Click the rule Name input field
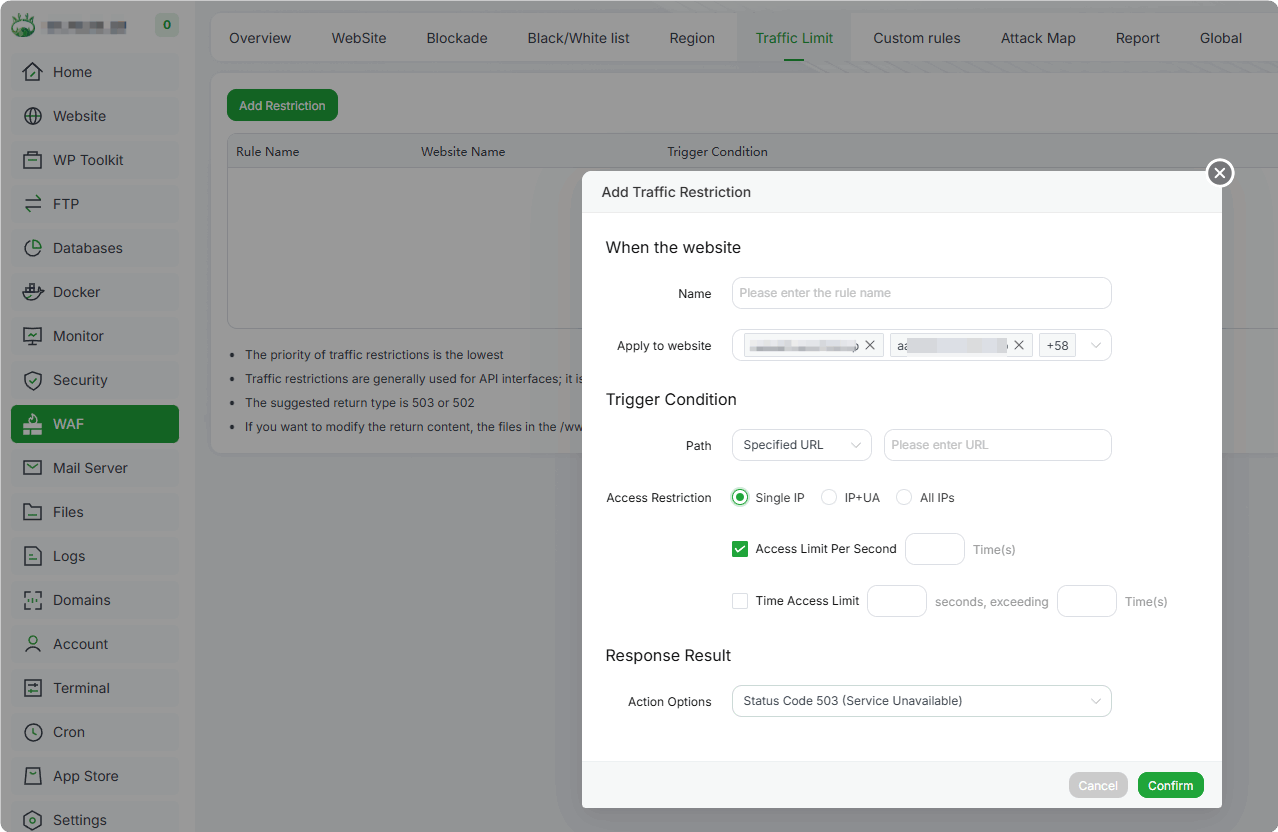1278x832 pixels. pyautogui.click(x=921, y=293)
